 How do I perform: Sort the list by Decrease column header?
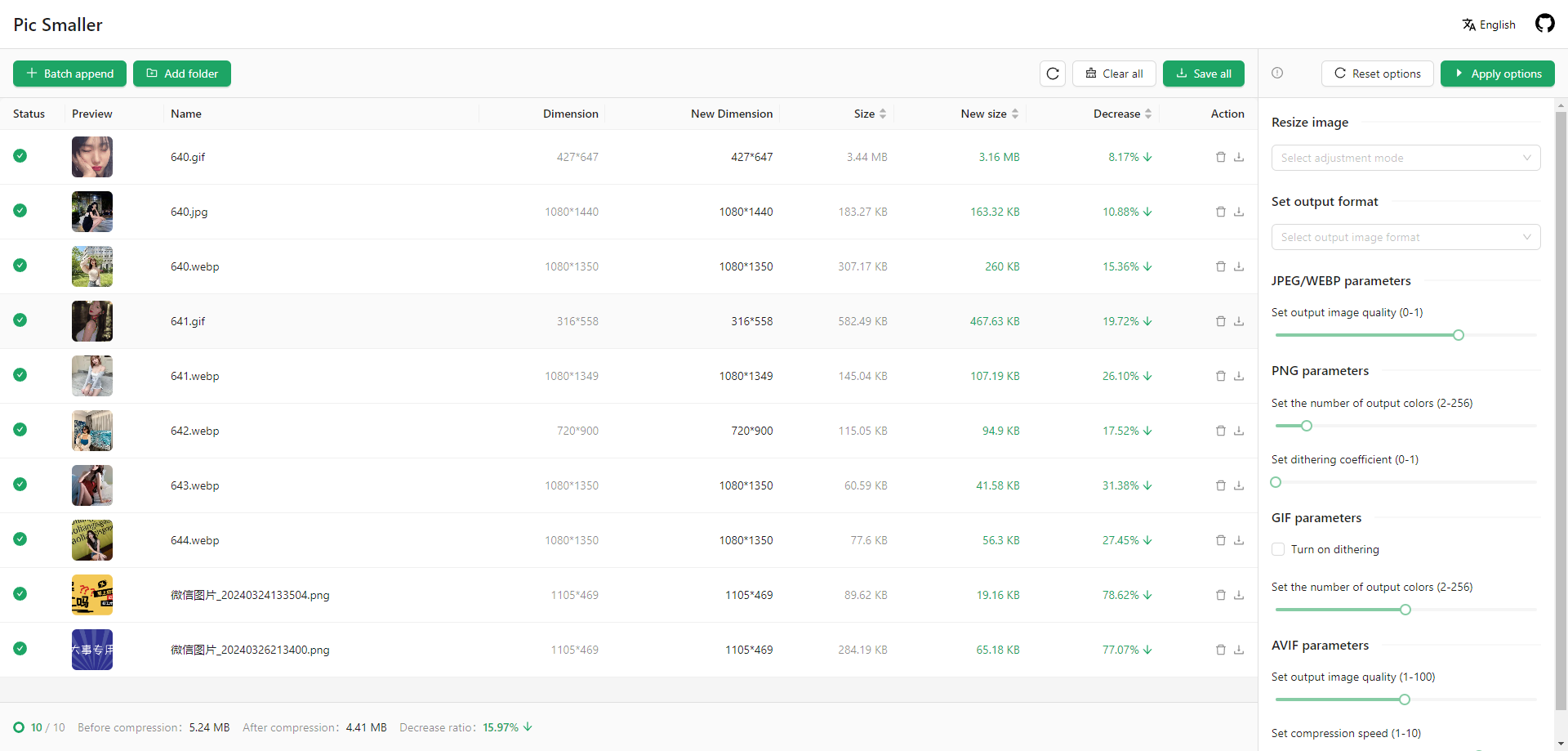tap(1122, 114)
